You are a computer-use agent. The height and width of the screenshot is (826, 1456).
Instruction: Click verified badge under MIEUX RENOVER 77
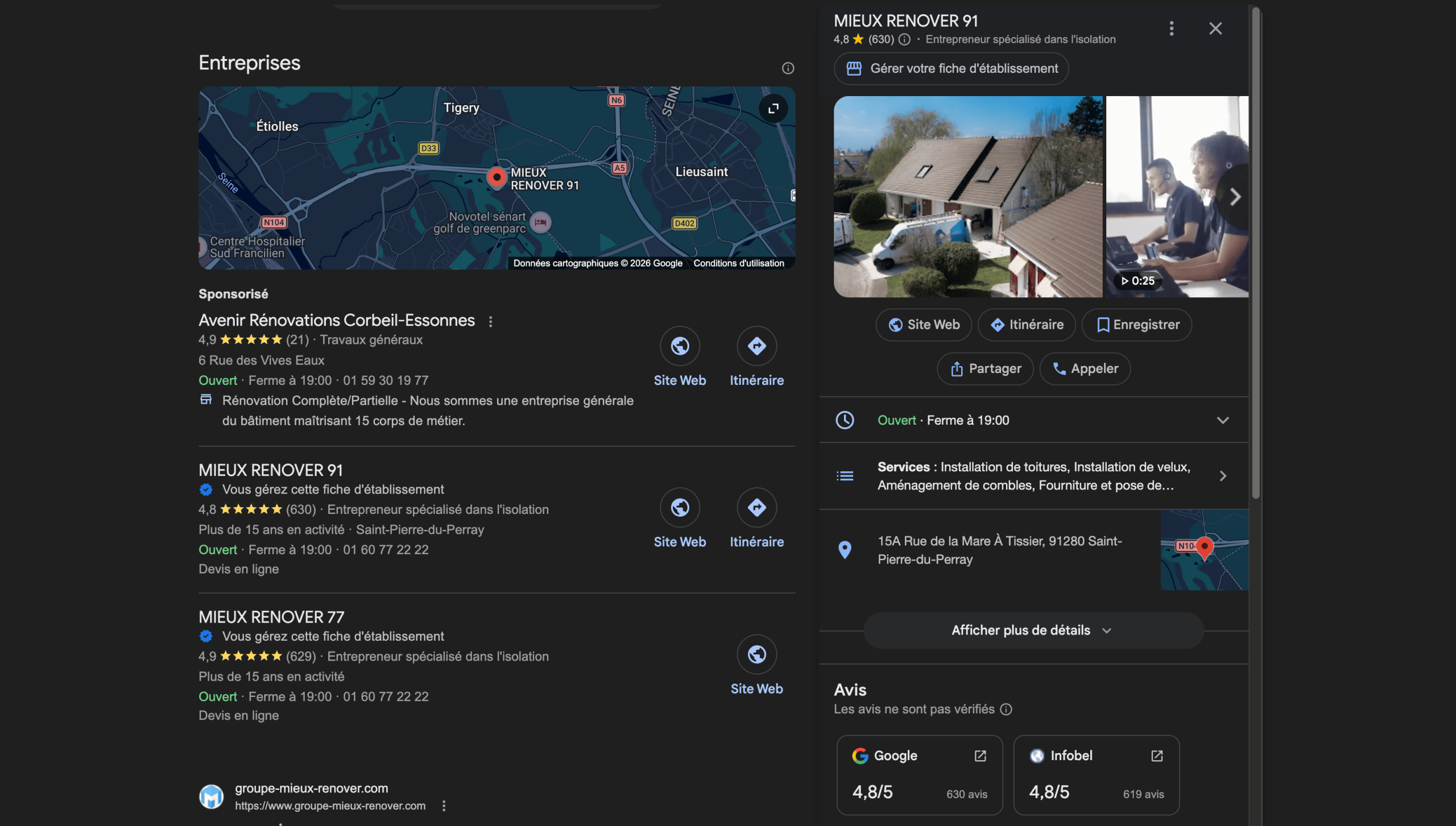[x=206, y=636]
